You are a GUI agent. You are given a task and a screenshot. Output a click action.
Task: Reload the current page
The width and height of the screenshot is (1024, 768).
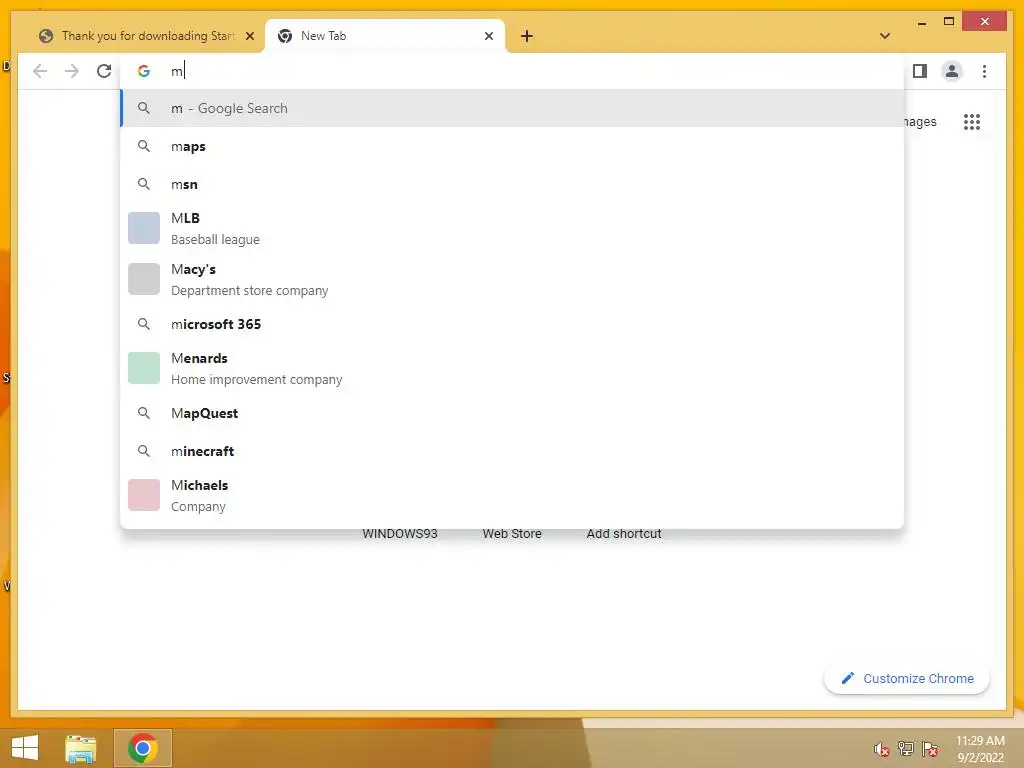(104, 71)
